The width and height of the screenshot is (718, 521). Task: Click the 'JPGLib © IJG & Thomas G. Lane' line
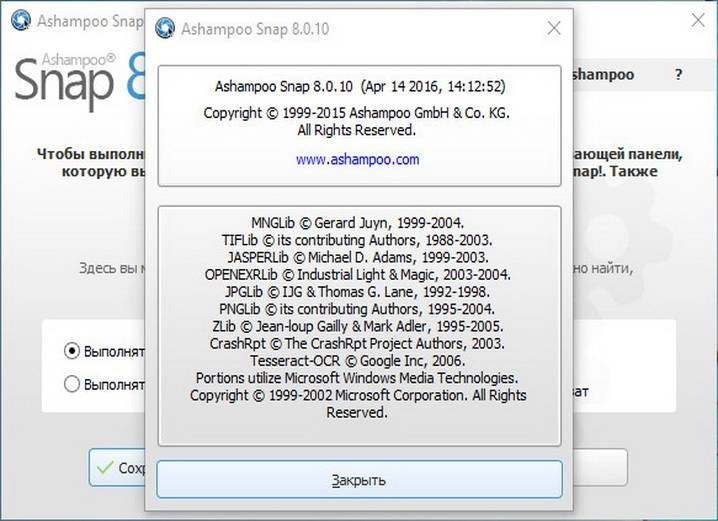pos(358,292)
